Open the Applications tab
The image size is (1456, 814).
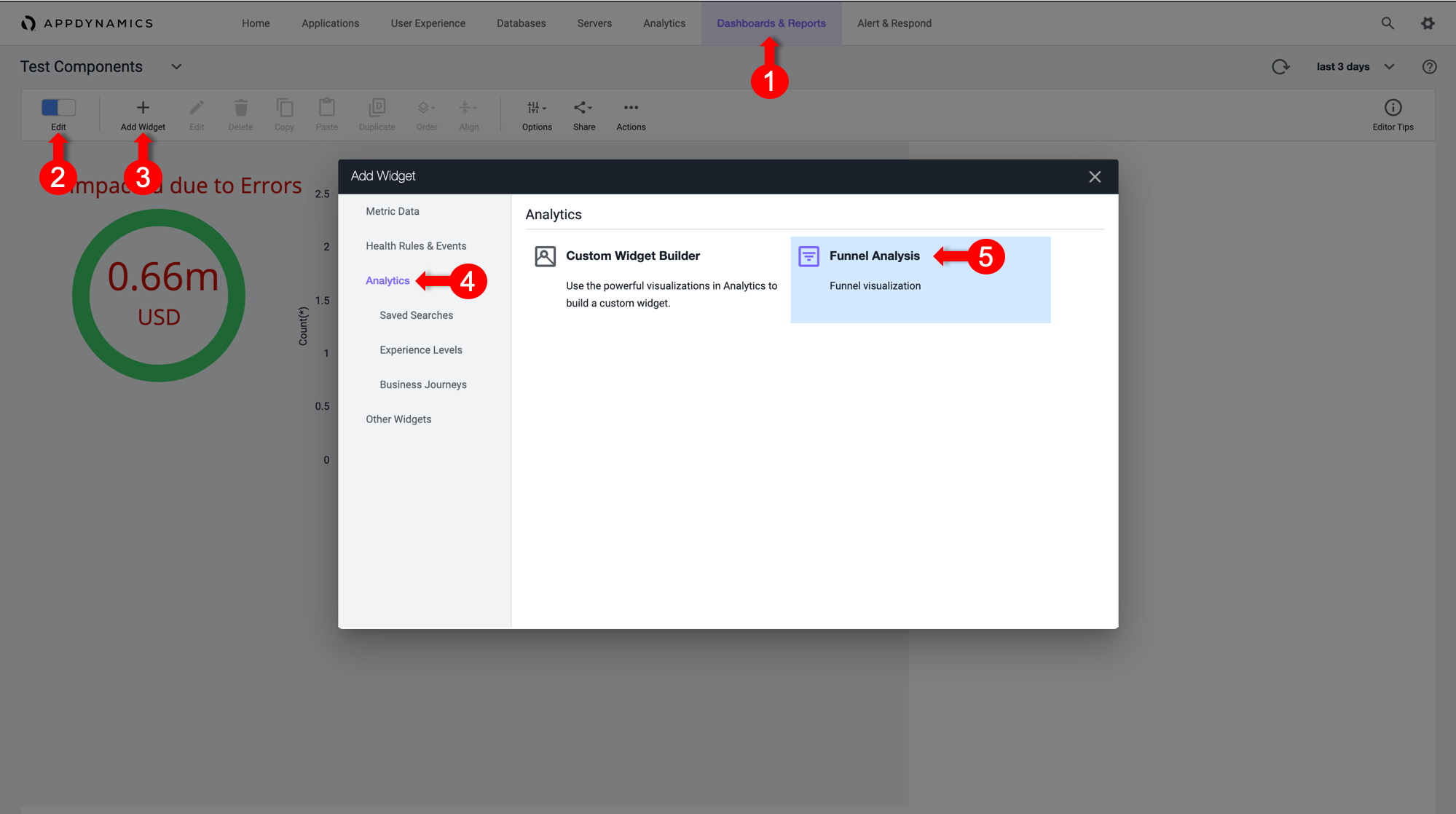330,23
